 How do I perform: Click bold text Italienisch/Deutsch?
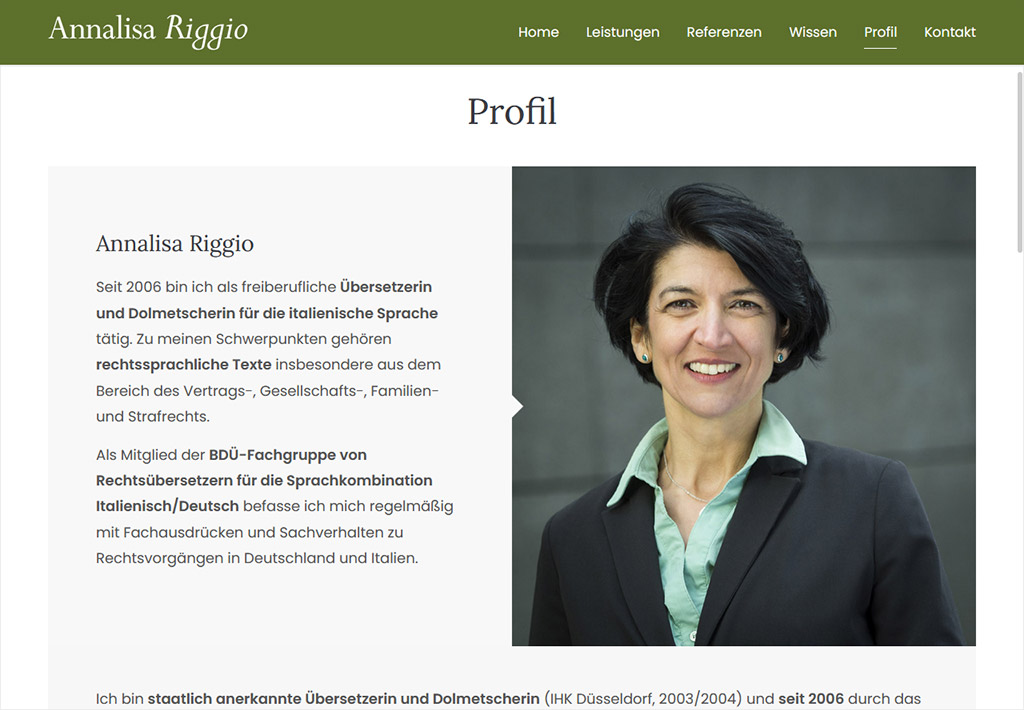tap(167, 506)
